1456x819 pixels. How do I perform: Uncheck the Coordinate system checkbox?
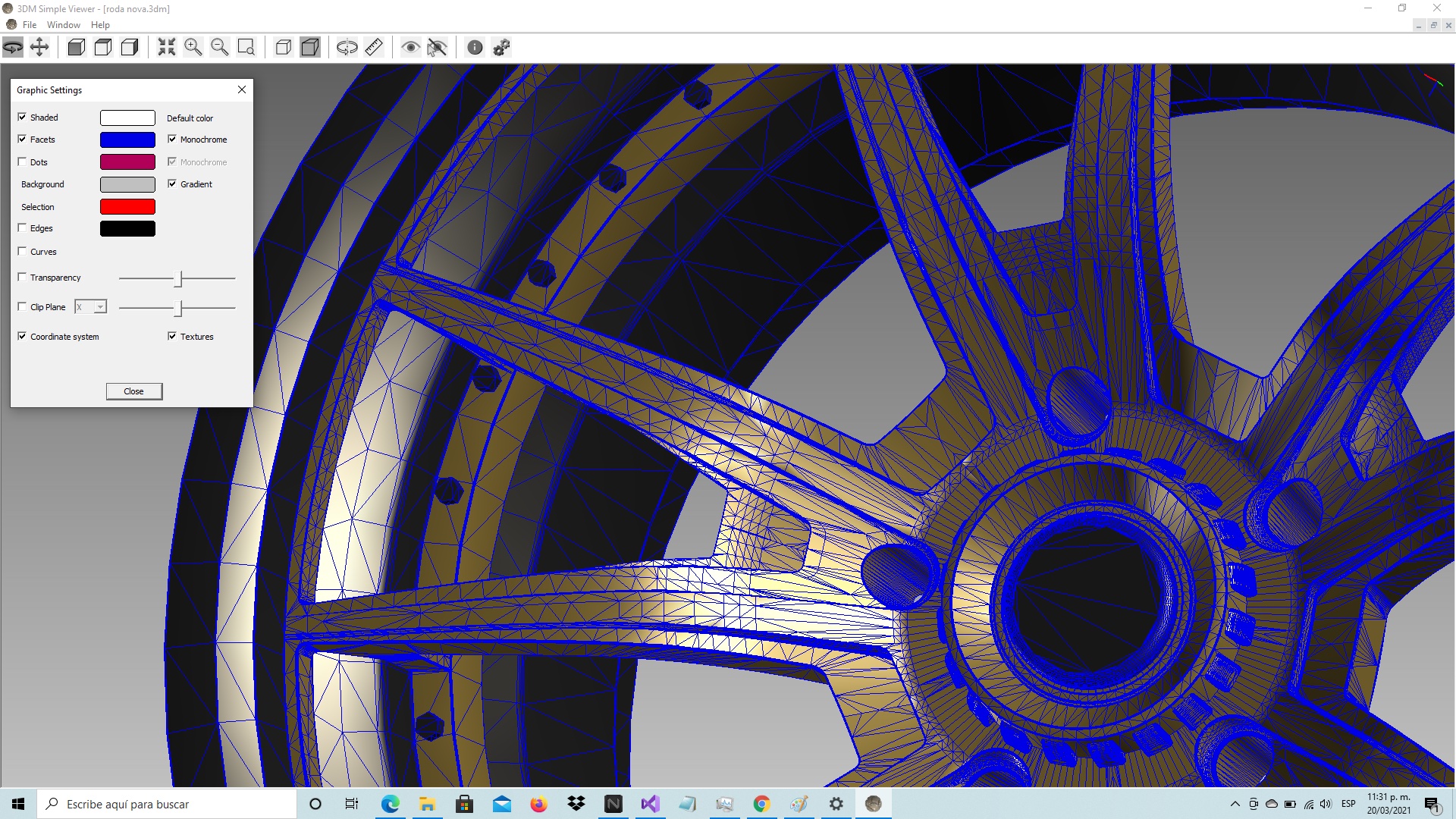(22, 336)
